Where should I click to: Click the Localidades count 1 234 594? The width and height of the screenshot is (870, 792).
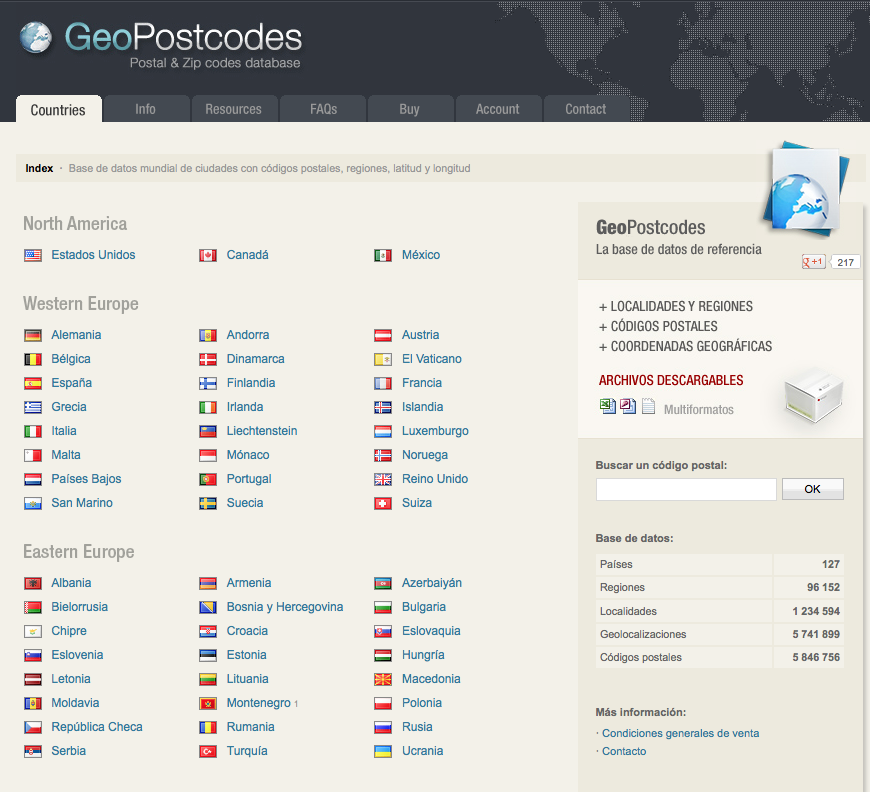[x=816, y=611]
